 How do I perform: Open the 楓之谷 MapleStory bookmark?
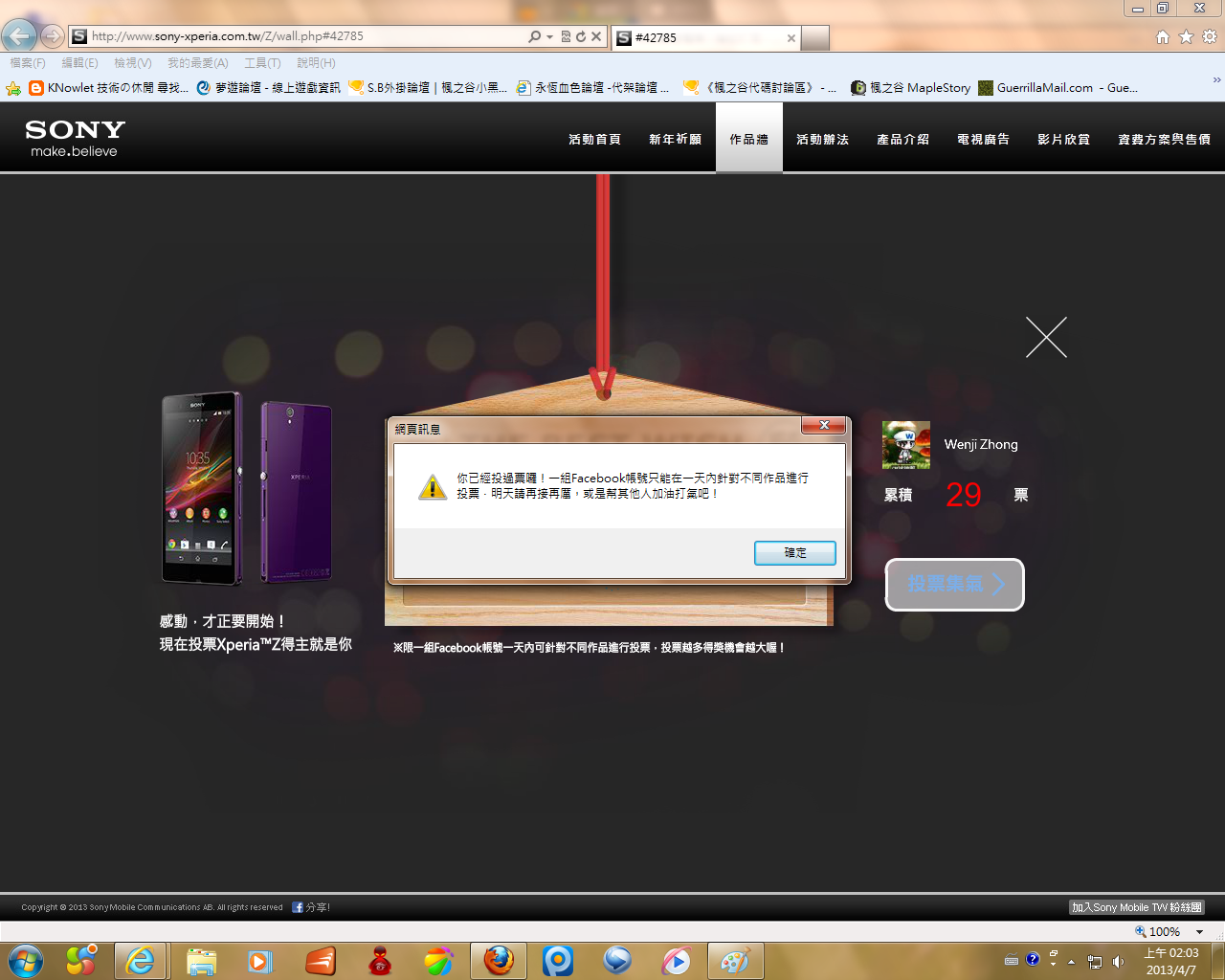(910, 88)
